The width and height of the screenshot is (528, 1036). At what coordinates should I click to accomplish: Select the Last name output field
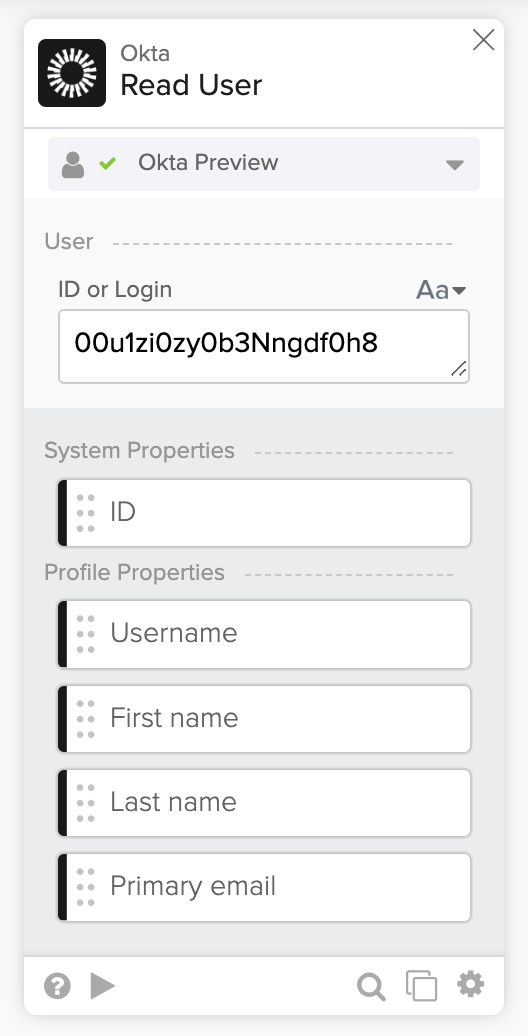[264, 803]
